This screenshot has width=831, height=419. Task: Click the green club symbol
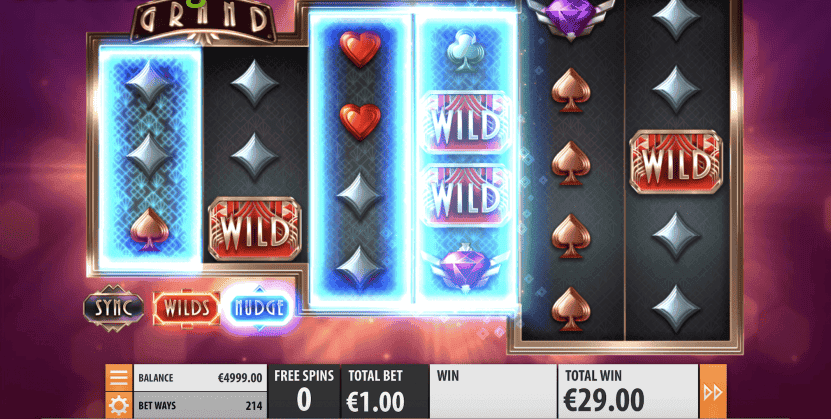coord(464,50)
